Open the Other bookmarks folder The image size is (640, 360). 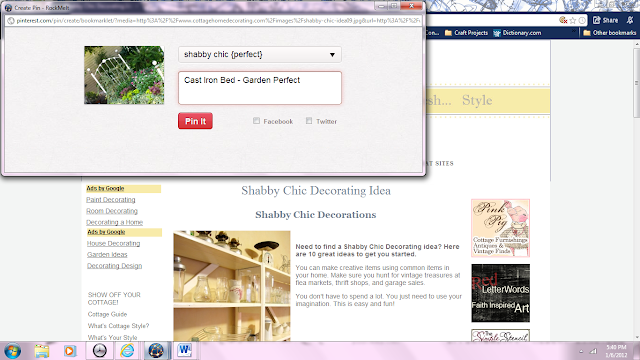point(610,33)
